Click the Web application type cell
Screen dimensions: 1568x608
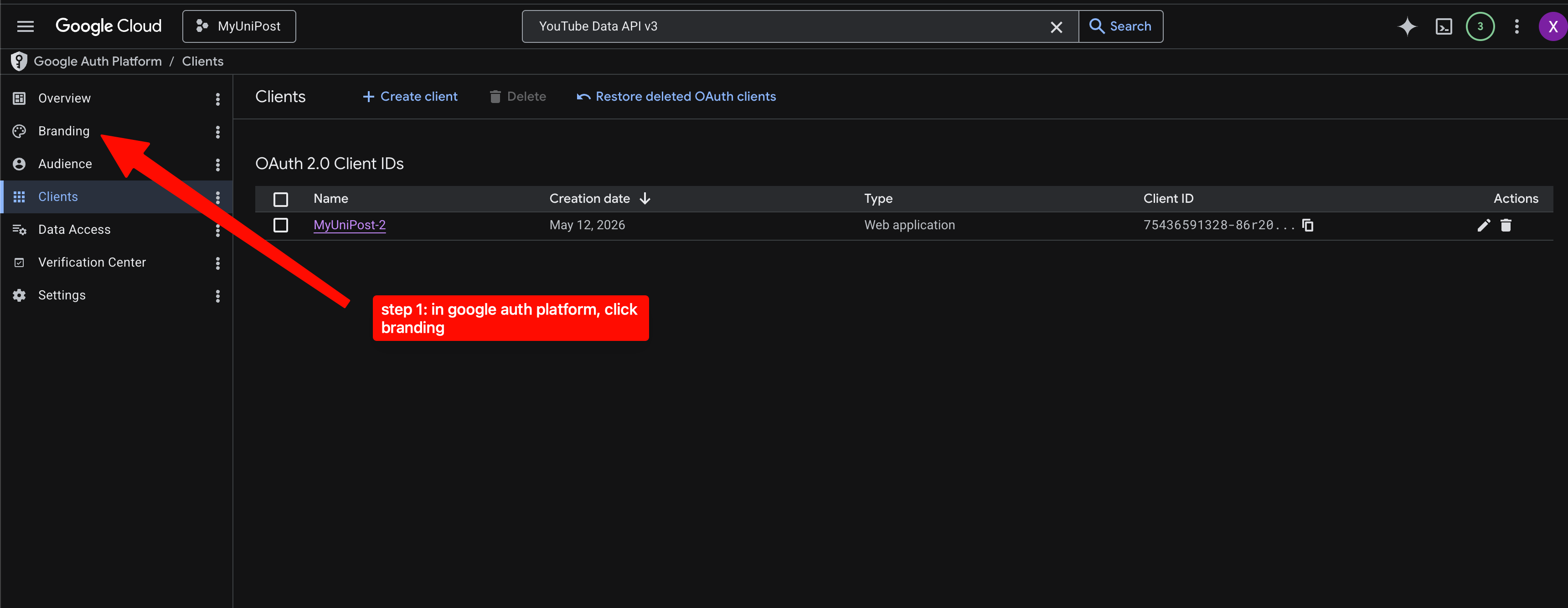point(909,225)
